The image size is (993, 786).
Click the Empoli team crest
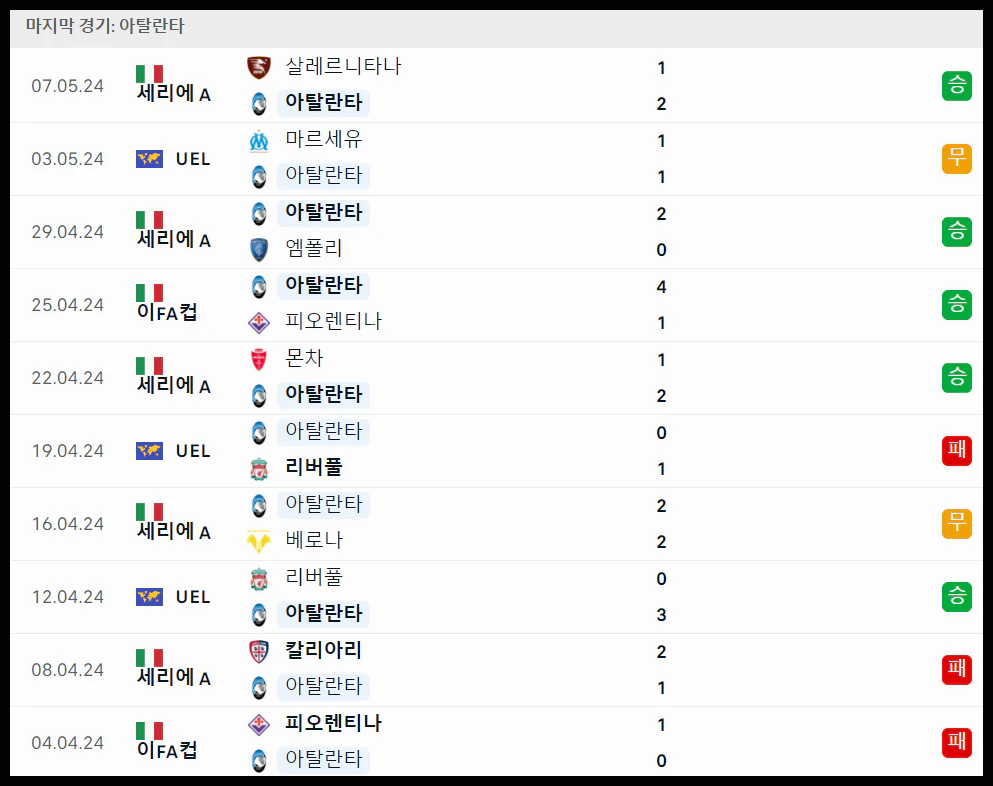(258, 250)
